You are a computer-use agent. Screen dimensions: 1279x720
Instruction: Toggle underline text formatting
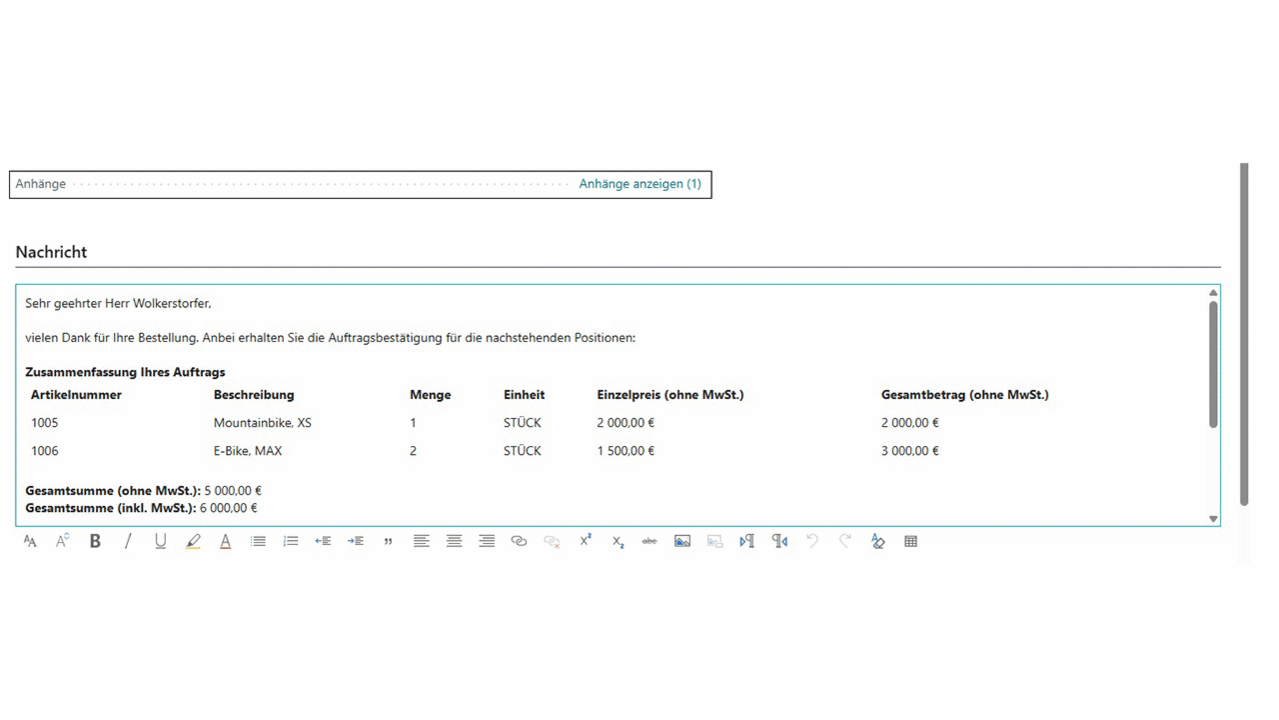click(160, 541)
